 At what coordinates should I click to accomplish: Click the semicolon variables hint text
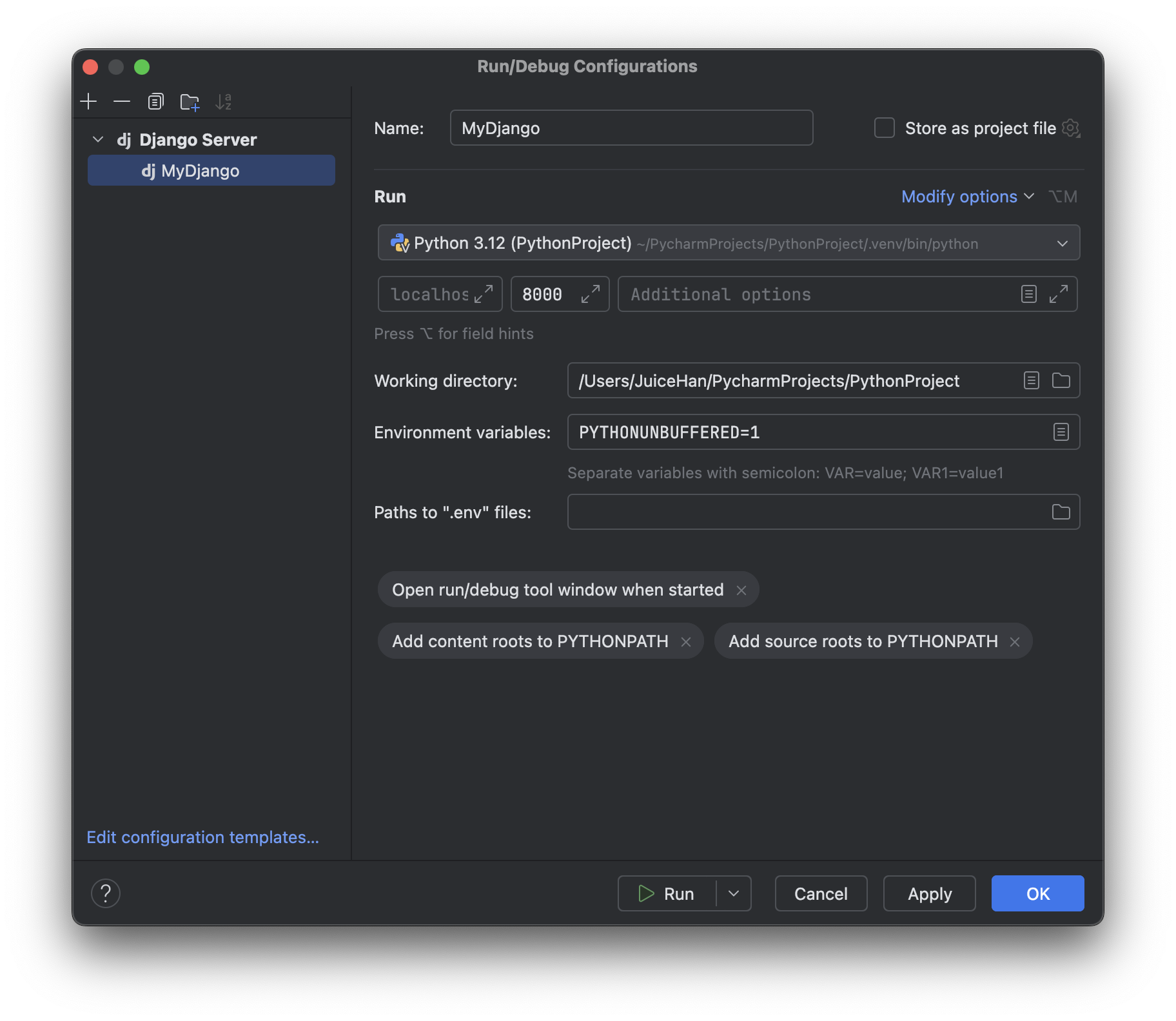(x=785, y=473)
